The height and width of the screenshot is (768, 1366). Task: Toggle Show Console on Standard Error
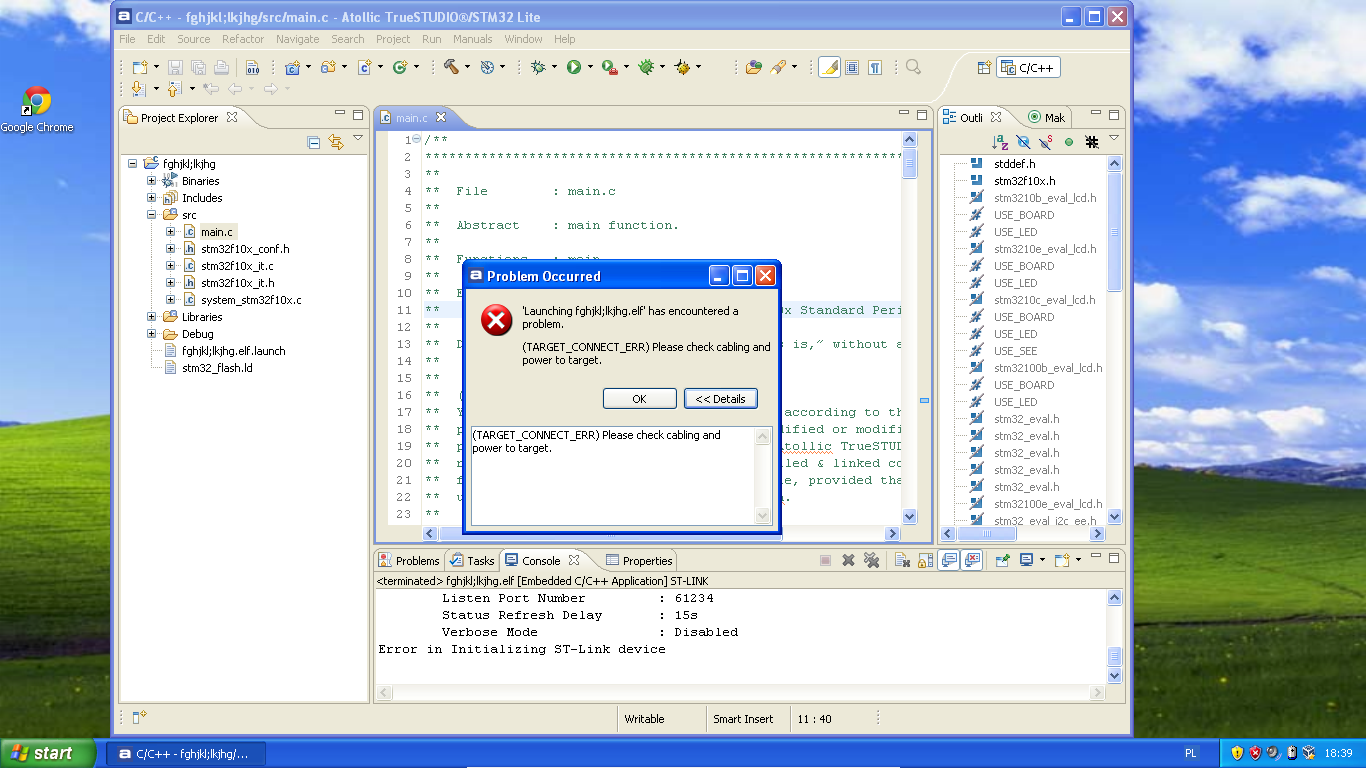point(971,561)
